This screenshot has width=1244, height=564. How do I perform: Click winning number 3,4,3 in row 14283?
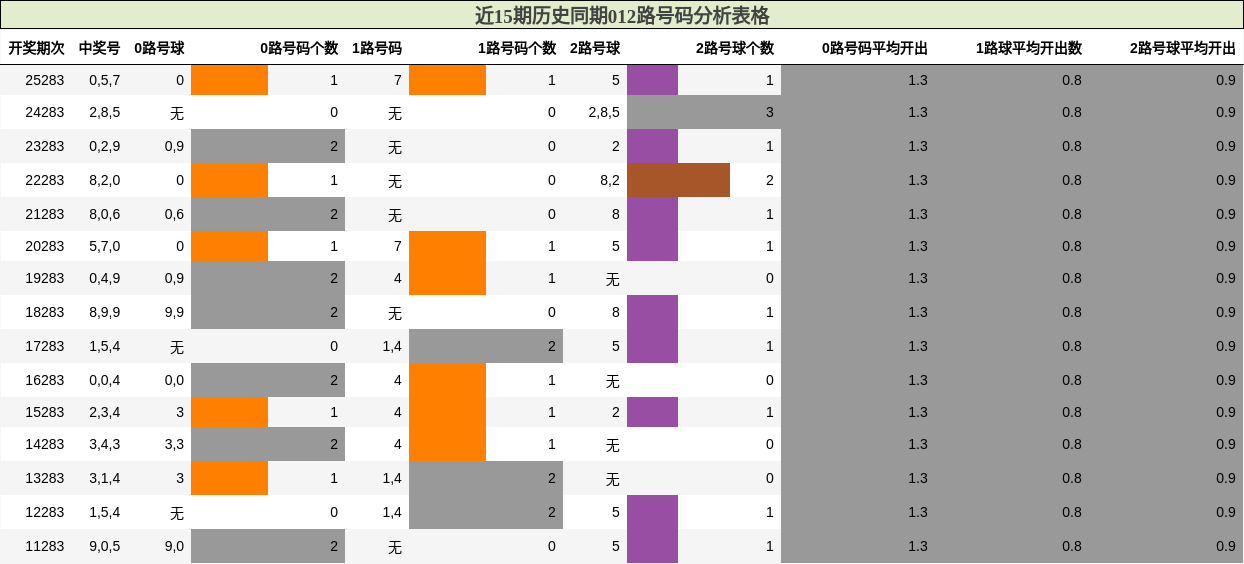[x=105, y=444]
